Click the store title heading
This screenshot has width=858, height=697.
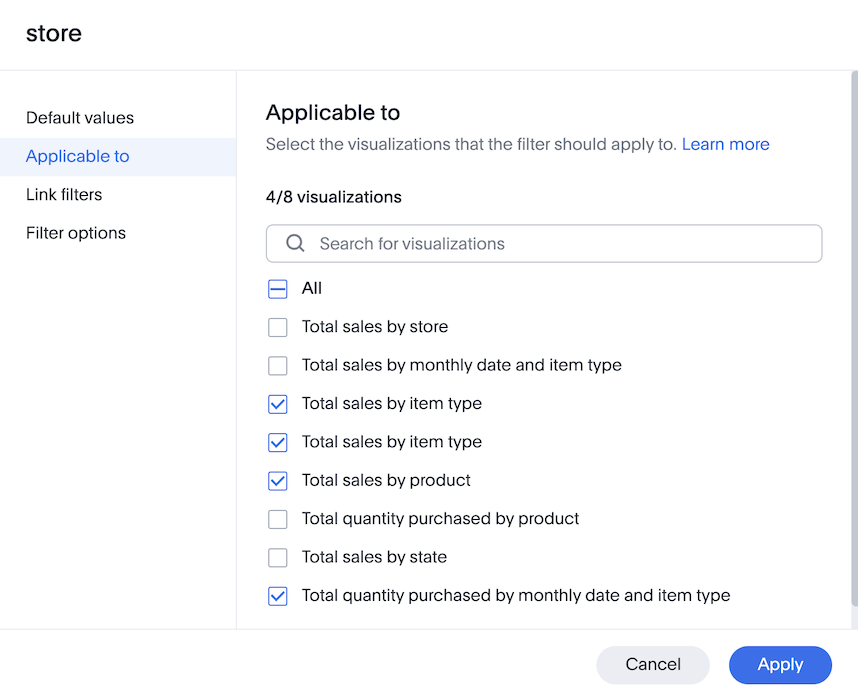point(53,33)
